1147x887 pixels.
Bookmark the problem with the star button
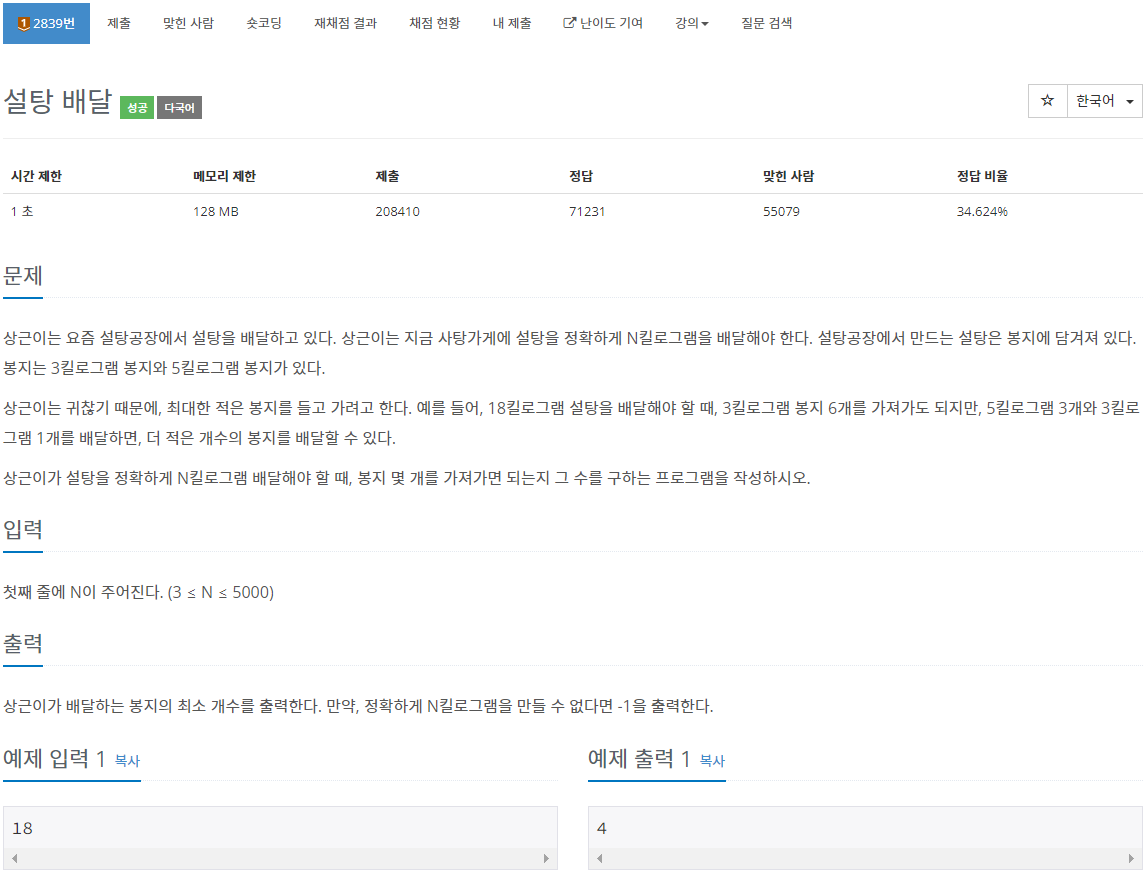click(1048, 101)
